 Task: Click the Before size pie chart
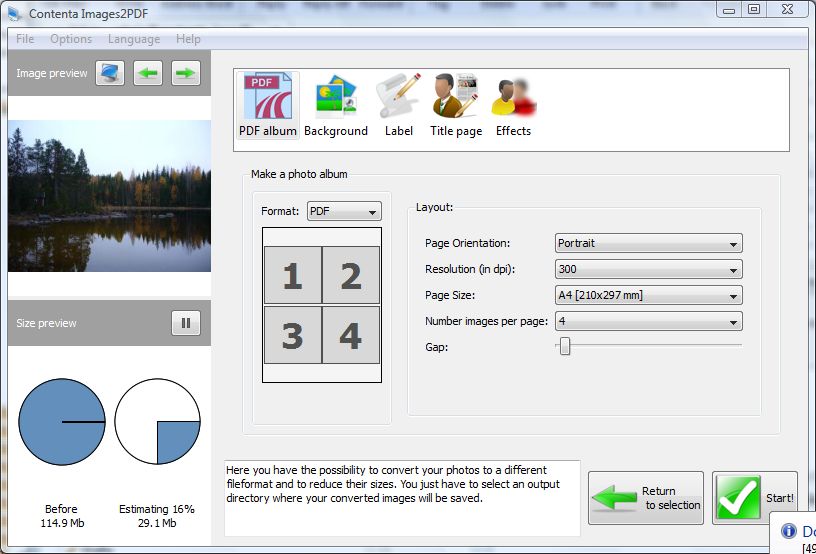coord(62,422)
